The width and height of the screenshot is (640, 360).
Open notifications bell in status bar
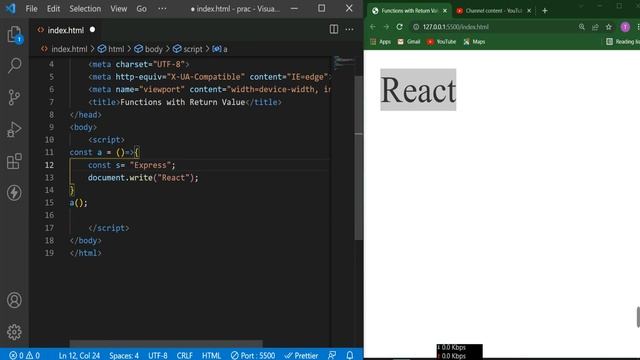tap(350, 355)
